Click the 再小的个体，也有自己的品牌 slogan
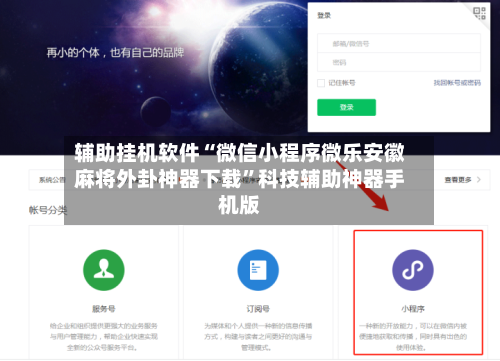The height and width of the screenshot is (361, 500). point(115,53)
